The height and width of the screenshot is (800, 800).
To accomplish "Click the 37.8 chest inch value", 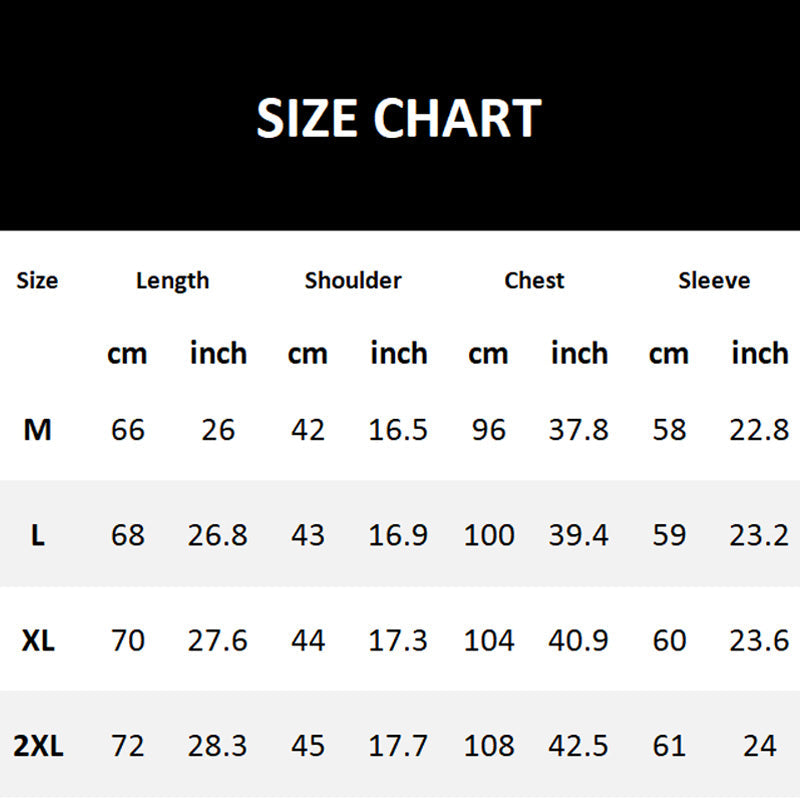I will pos(578,430).
